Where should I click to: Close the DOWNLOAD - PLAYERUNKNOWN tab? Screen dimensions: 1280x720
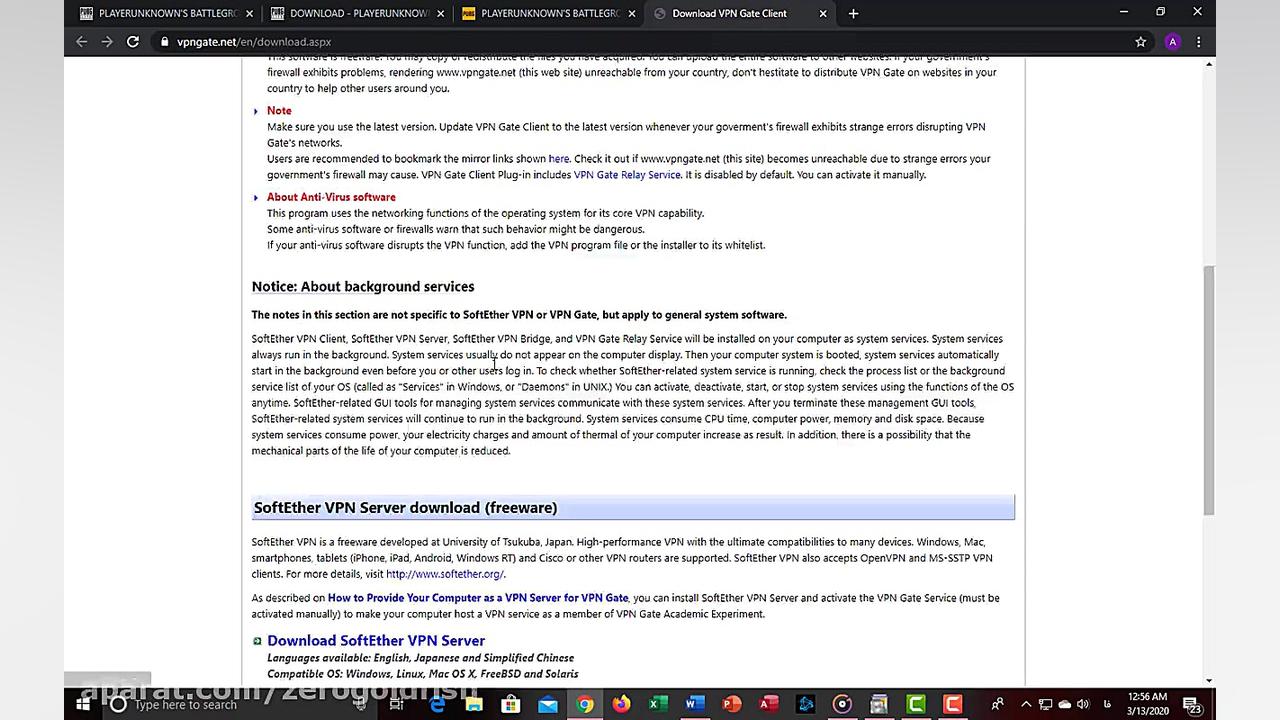[441, 13]
